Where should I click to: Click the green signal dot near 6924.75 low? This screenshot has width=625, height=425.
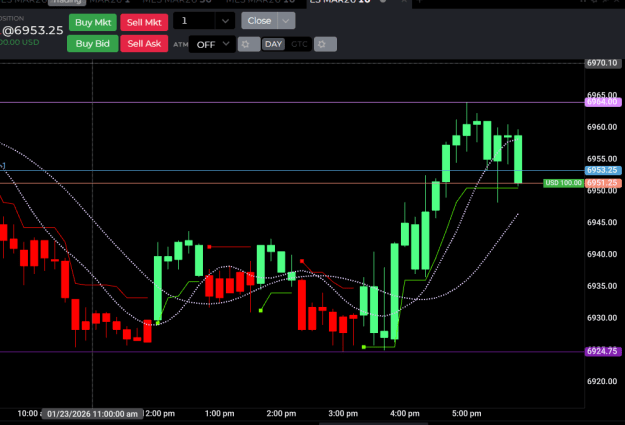pyautogui.click(x=364, y=347)
